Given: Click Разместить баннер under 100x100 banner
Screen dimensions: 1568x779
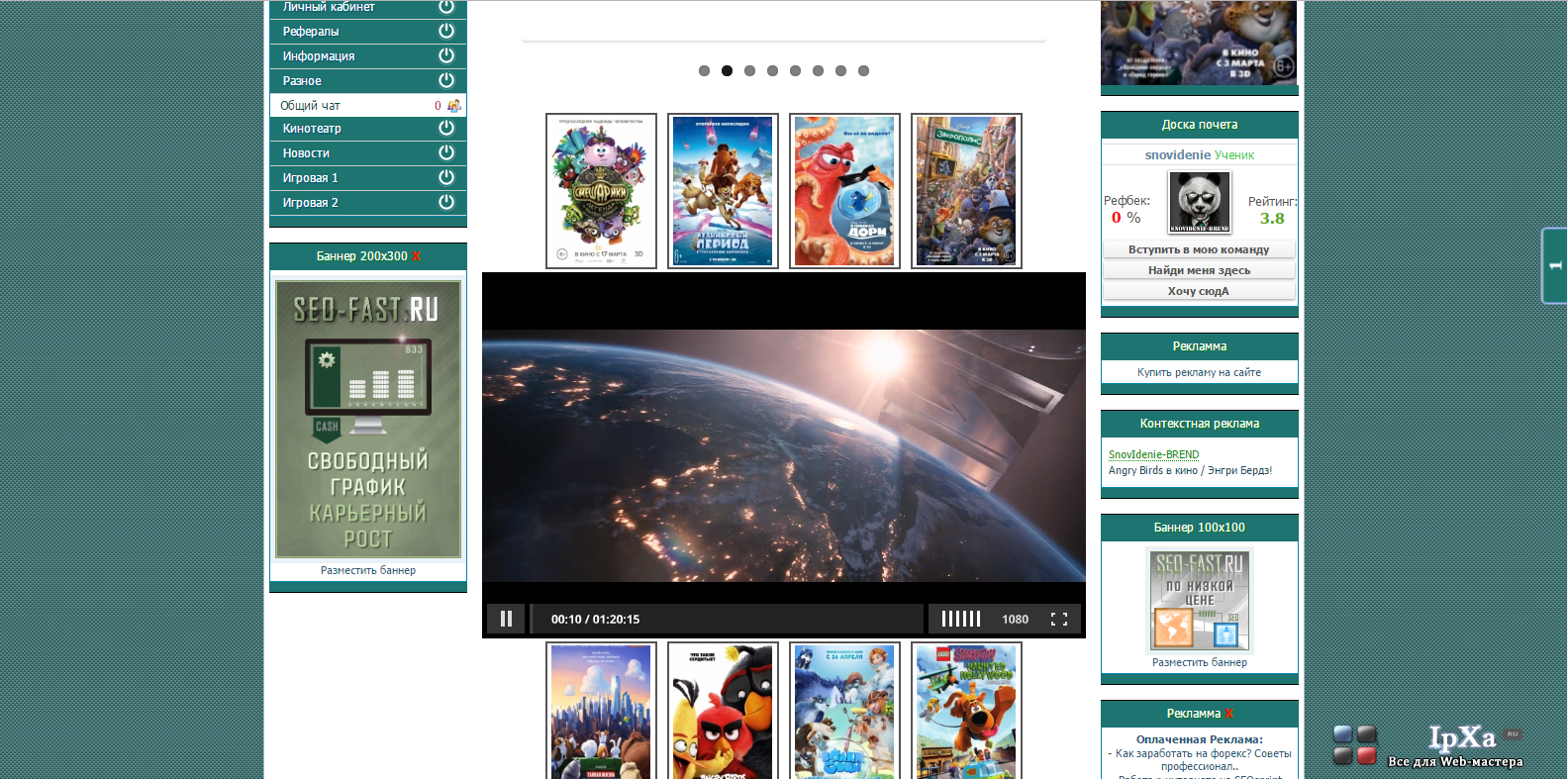Looking at the screenshot, I should click(1199, 662).
